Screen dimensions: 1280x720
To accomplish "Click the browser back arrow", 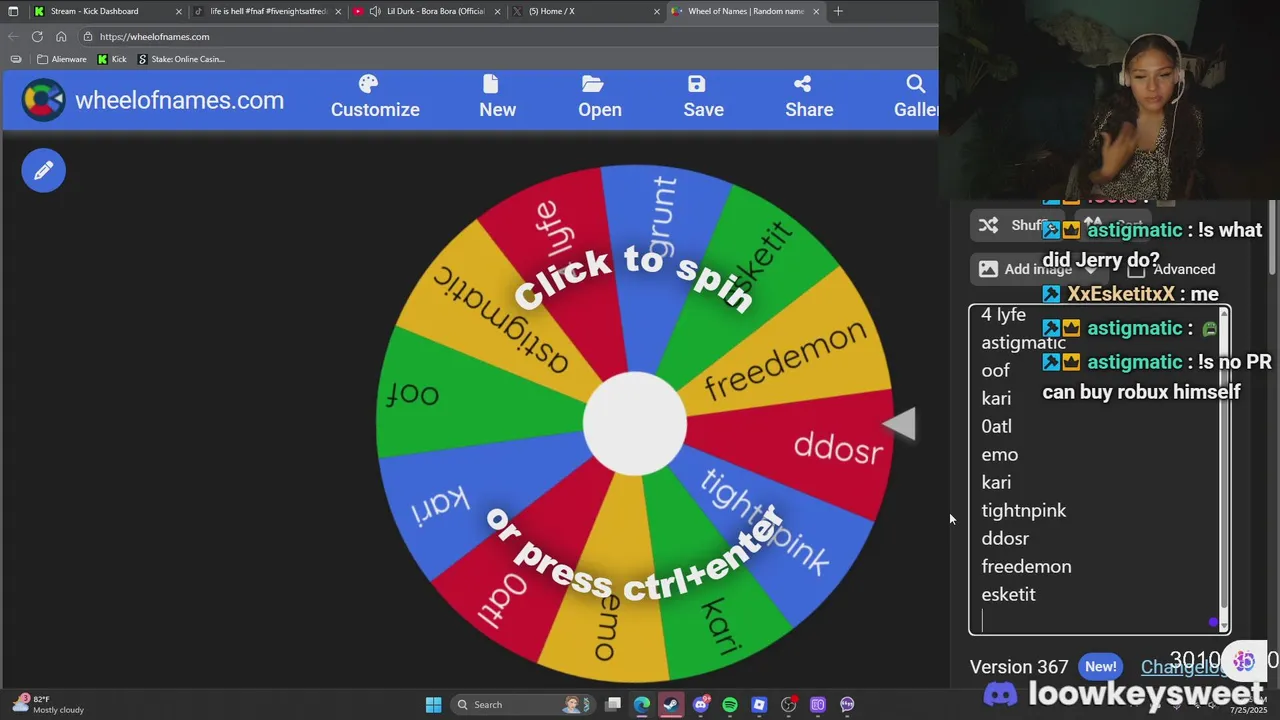I will coord(13,36).
